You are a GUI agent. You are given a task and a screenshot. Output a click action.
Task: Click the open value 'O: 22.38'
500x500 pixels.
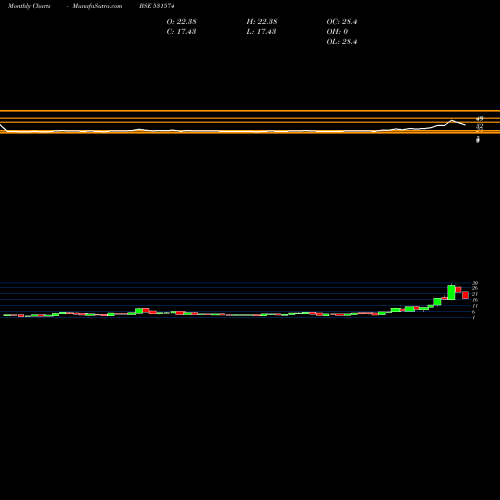(181, 22)
